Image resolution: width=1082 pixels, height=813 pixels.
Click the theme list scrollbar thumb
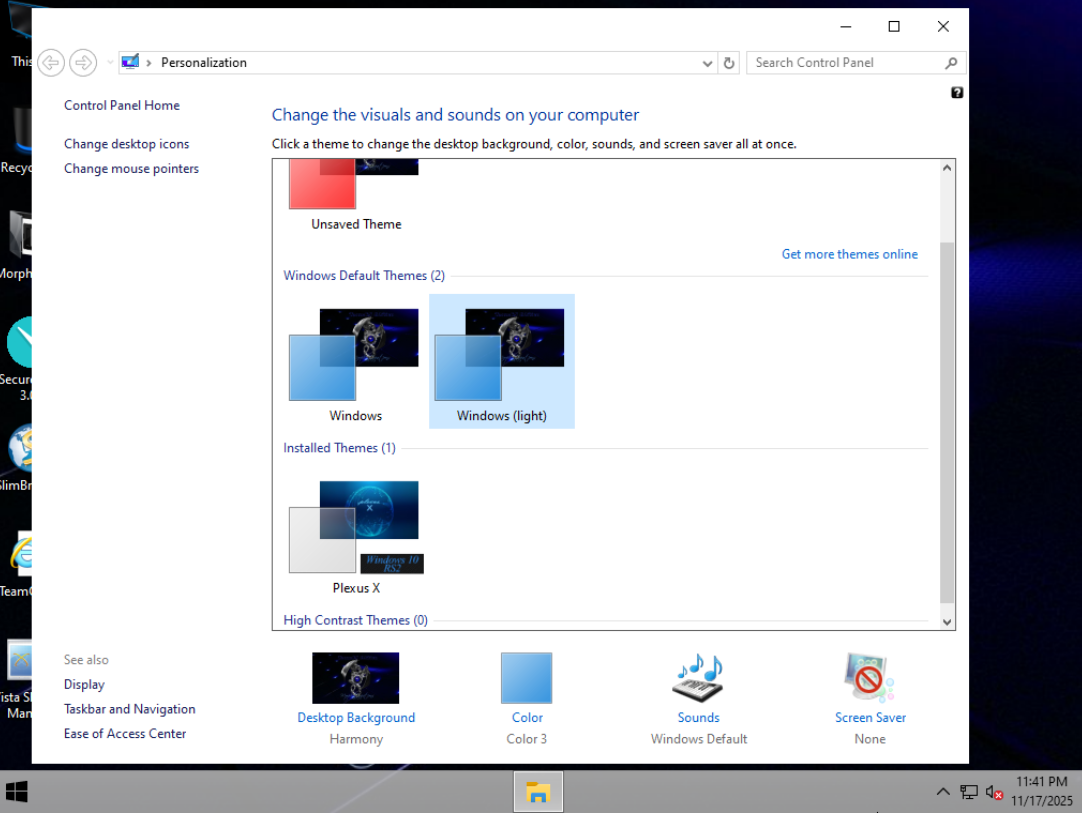click(x=947, y=422)
